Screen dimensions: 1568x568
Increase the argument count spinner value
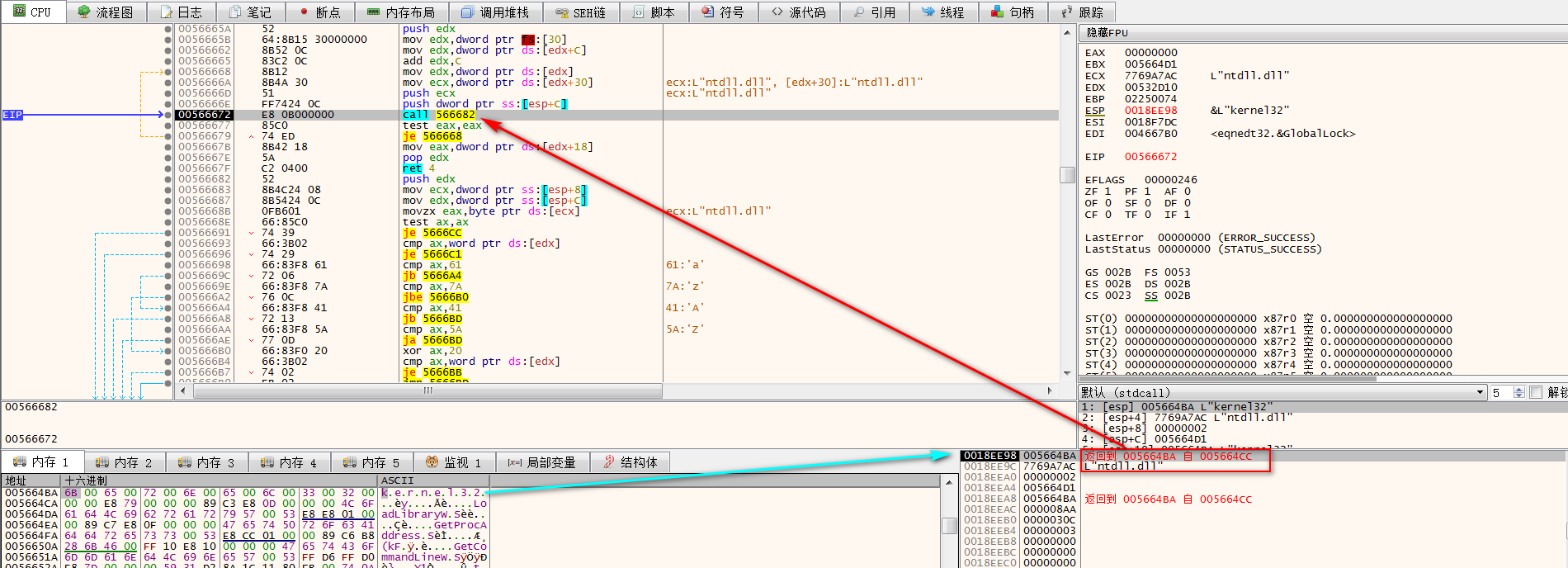pyautogui.click(x=1519, y=389)
